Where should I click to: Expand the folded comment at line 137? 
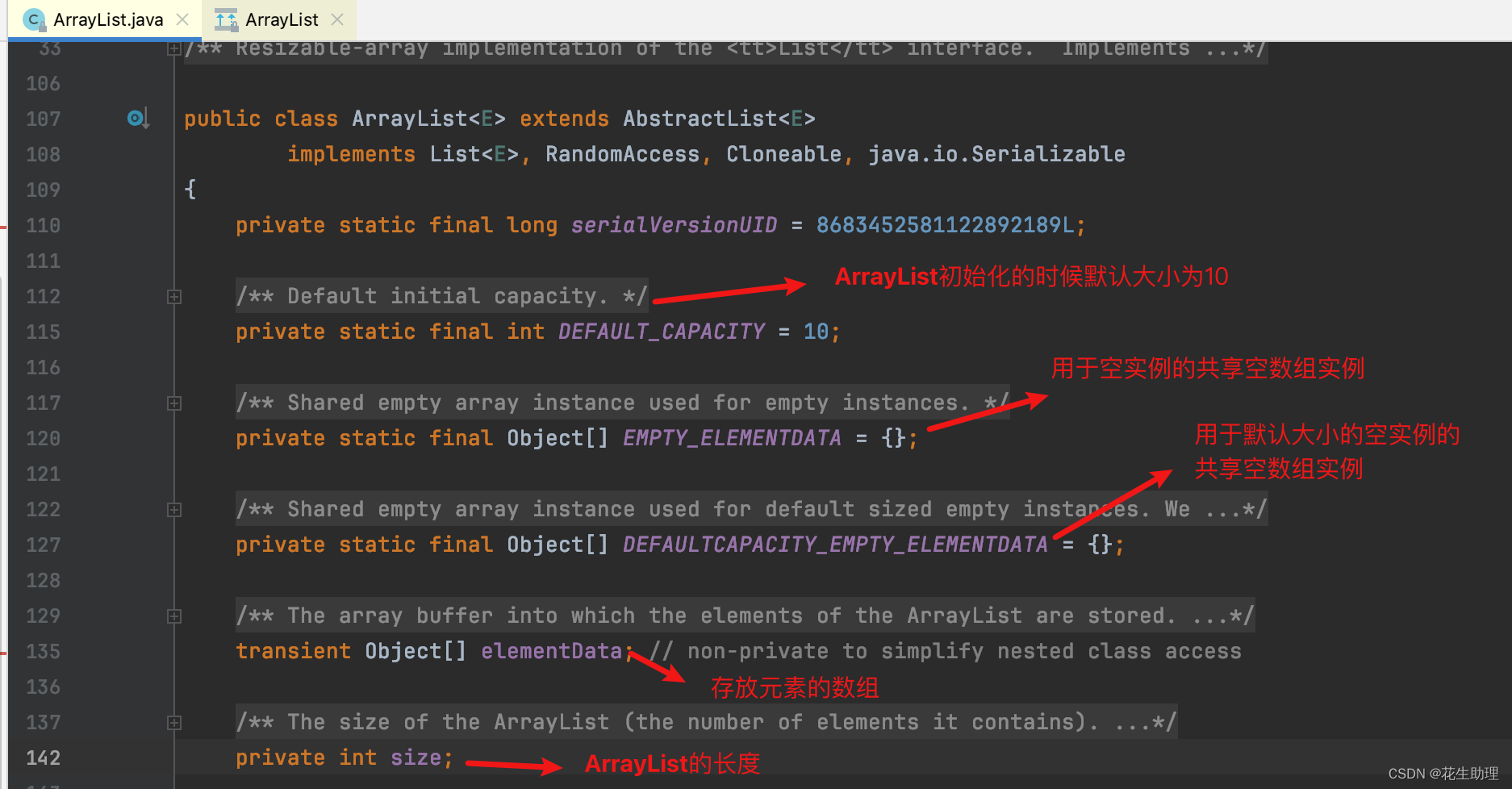(173, 723)
